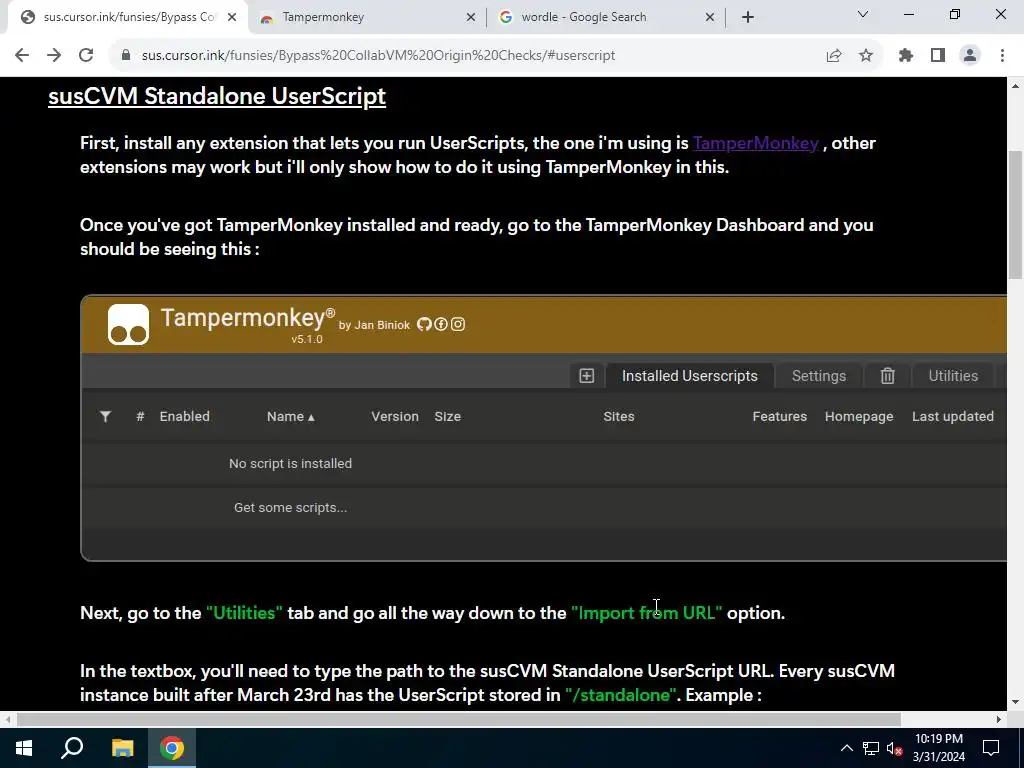
Task: Click the # column header
Action: 140,417
